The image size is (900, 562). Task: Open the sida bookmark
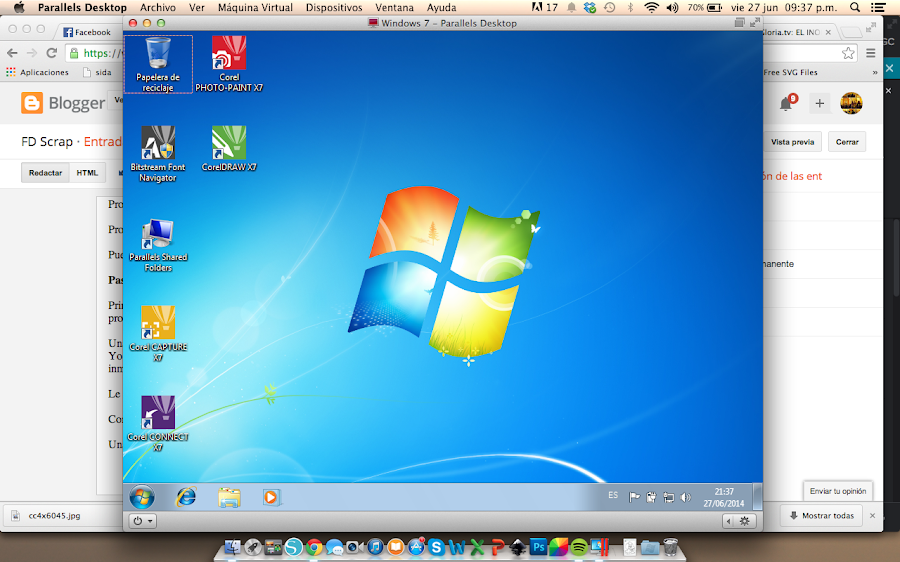tap(97, 72)
